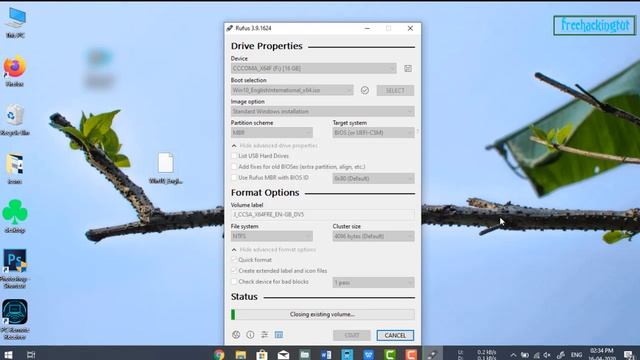Click the CANCEL button
Image resolution: width=640 pixels, height=360 pixels.
coord(395,335)
